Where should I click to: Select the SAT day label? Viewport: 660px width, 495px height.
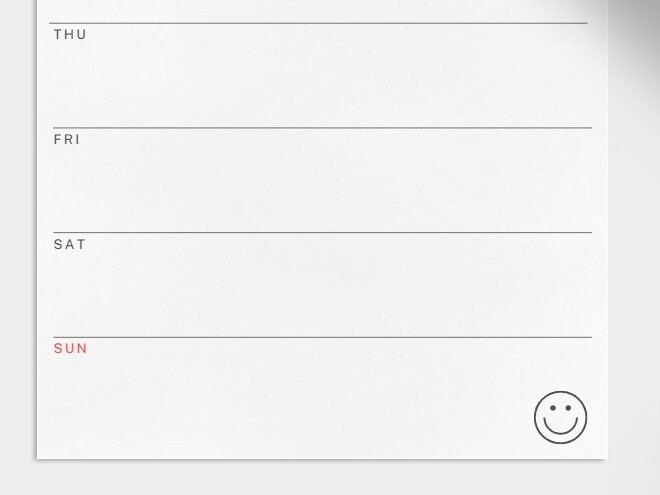tap(69, 245)
